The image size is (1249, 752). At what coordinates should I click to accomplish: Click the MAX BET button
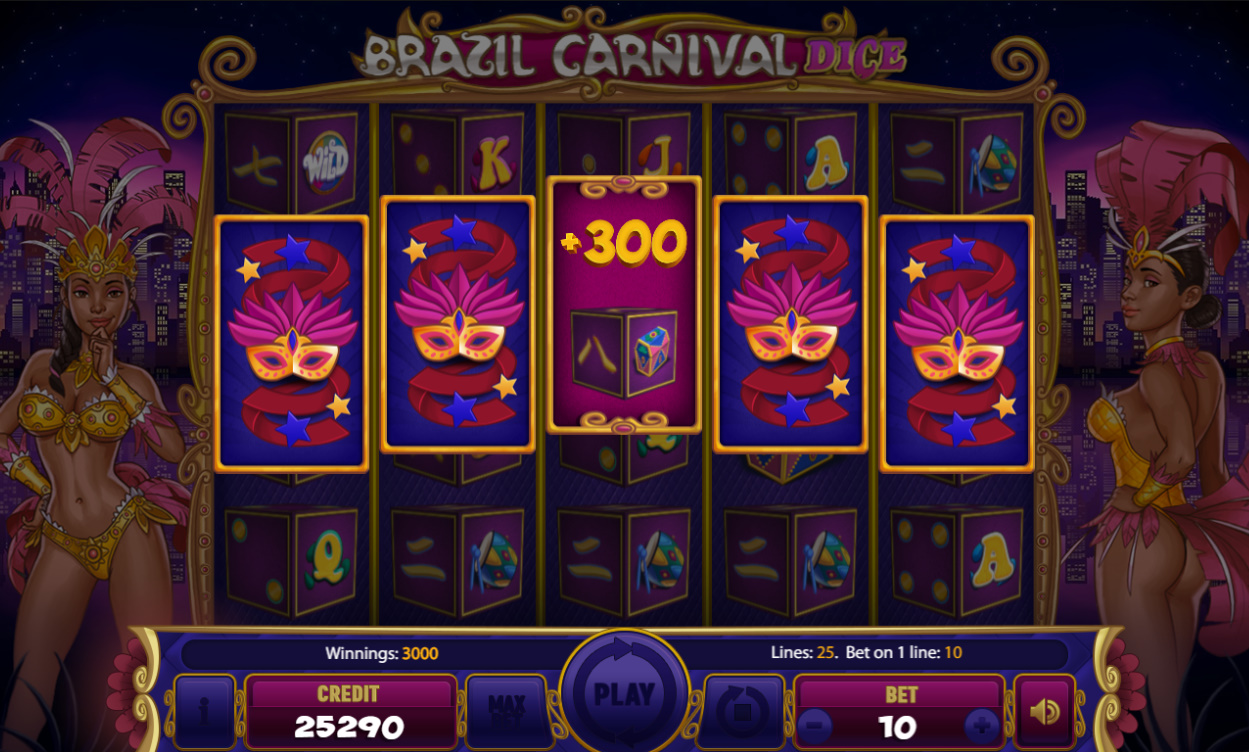pyautogui.click(x=507, y=711)
